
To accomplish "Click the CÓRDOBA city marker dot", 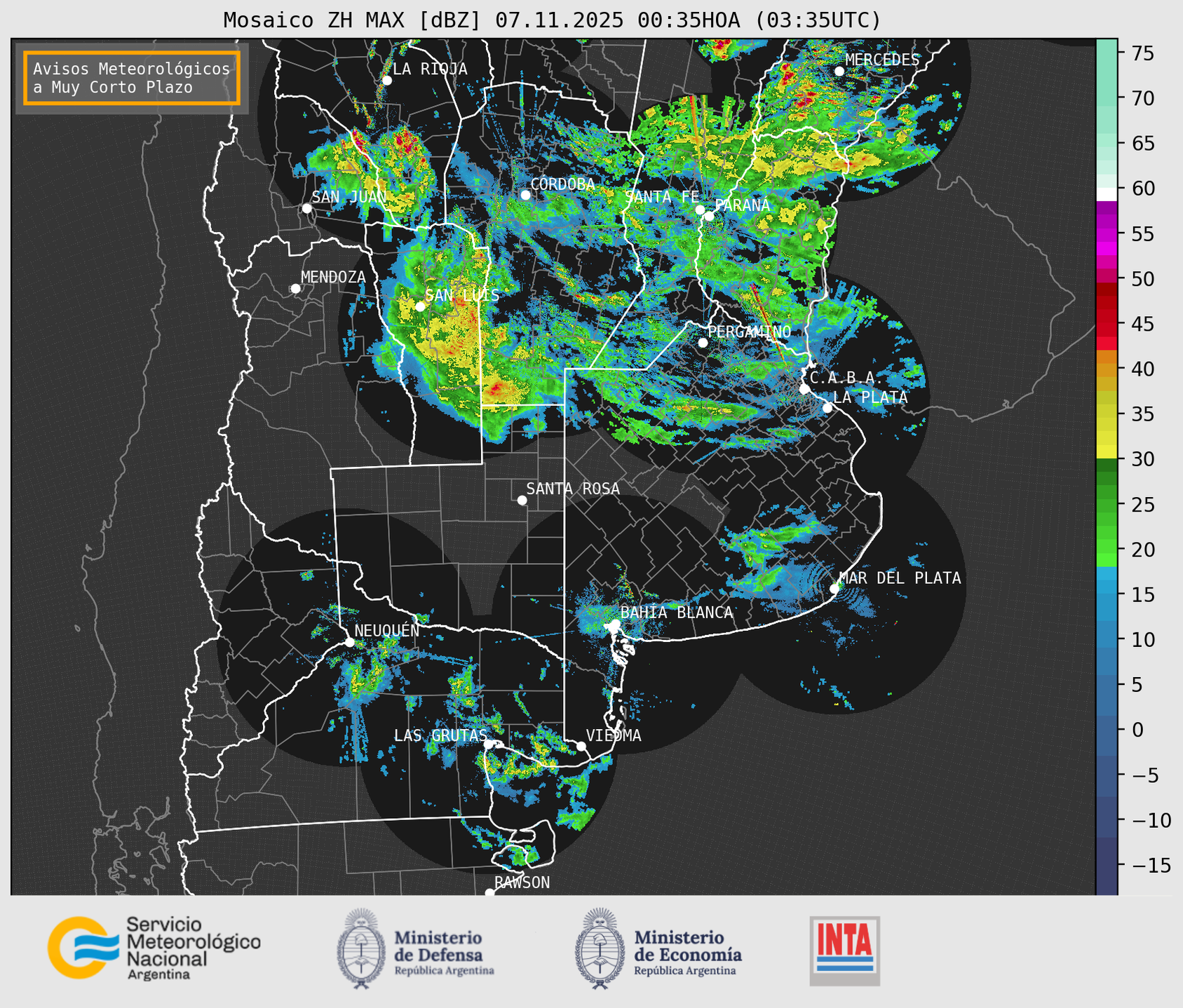I will [525, 195].
